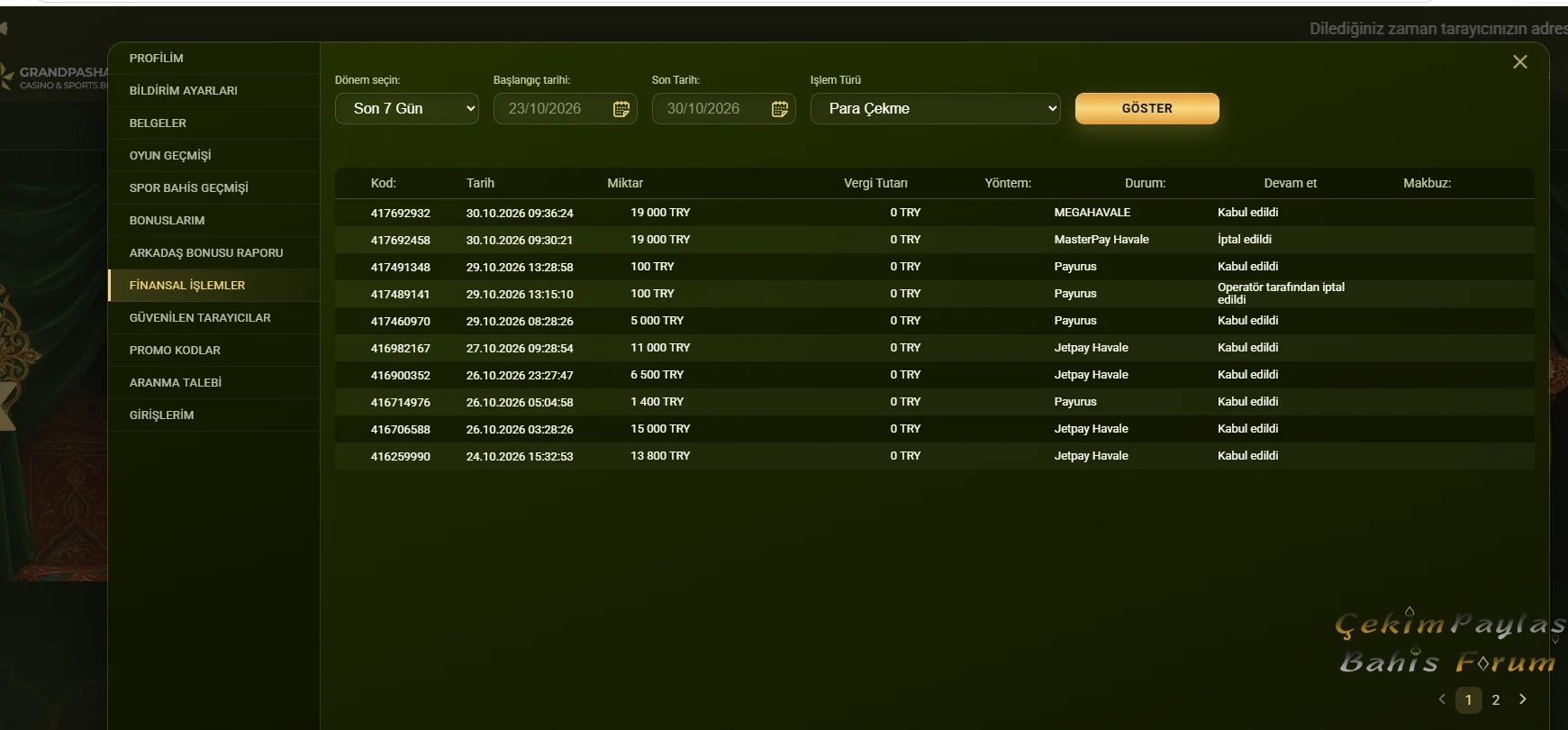Open PROFİLİM menu item
This screenshot has height=730, width=1568.
click(x=213, y=59)
